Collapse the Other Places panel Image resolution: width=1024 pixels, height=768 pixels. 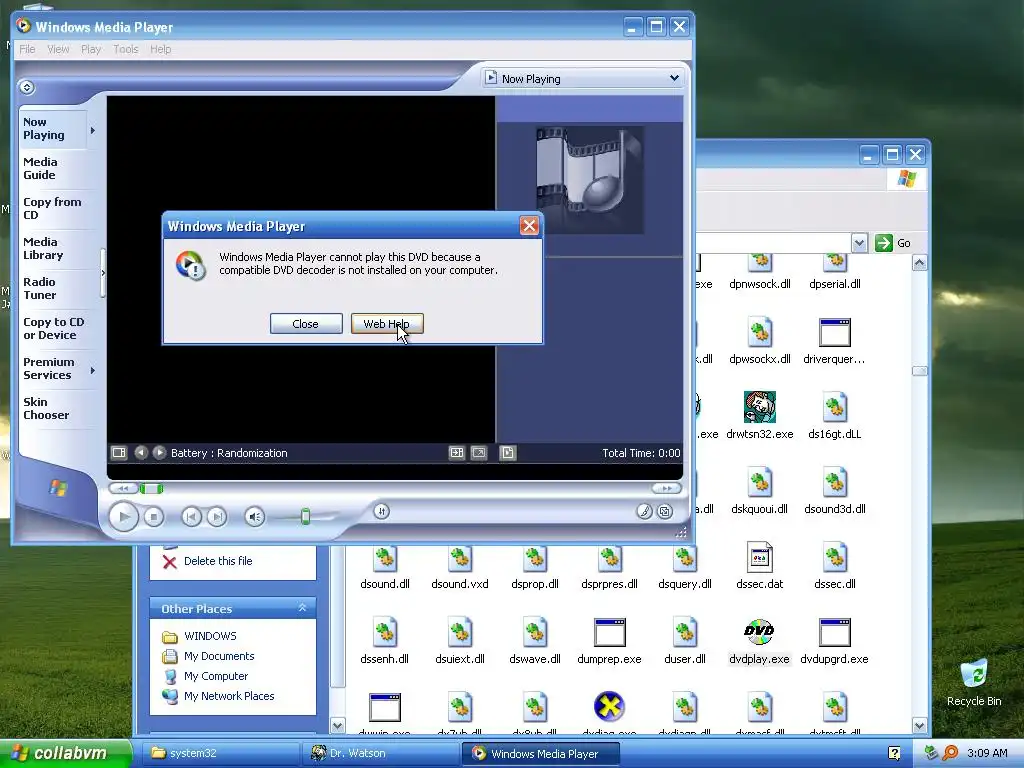click(302, 608)
